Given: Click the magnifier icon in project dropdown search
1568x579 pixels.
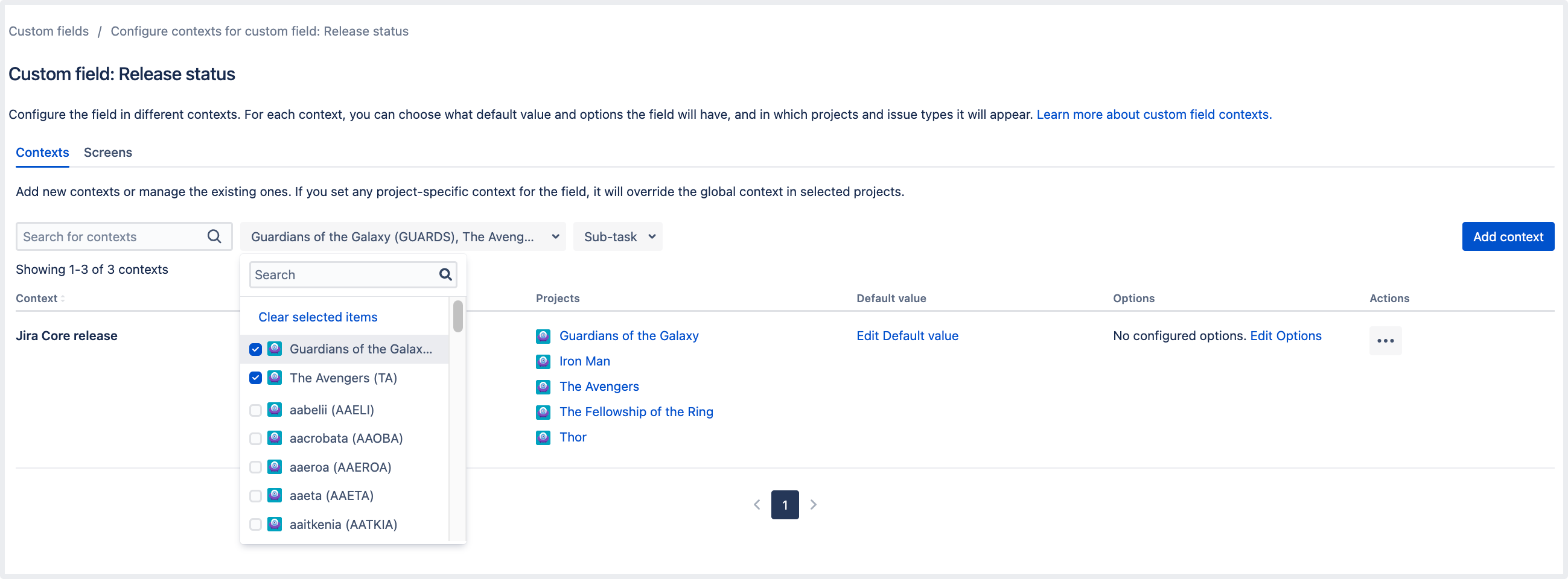Looking at the screenshot, I should pos(445,275).
